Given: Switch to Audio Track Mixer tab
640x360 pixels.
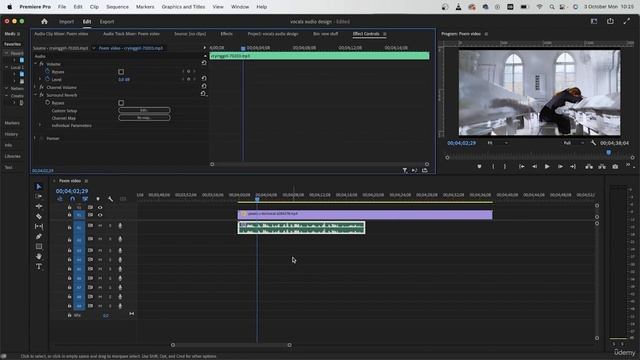Looking at the screenshot, I should point(131,34).
